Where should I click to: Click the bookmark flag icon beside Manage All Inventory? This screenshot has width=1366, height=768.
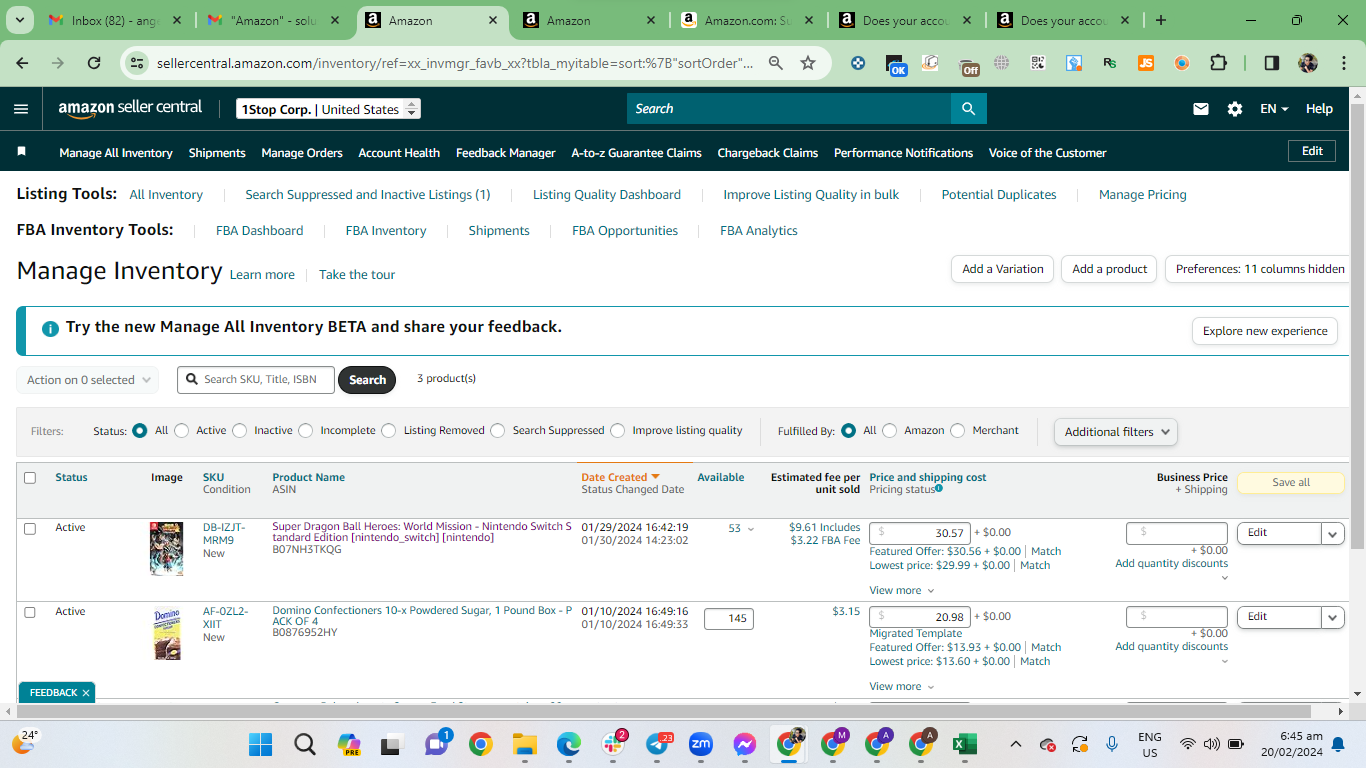tap(22, 152)
